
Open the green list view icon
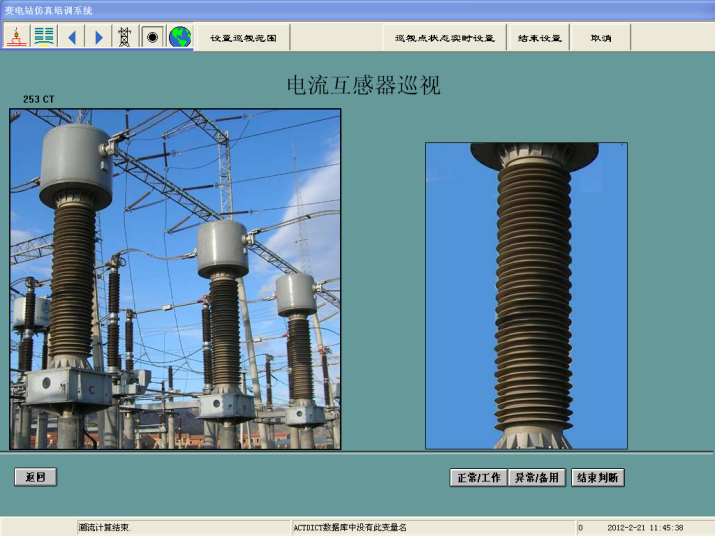point(43,37)
